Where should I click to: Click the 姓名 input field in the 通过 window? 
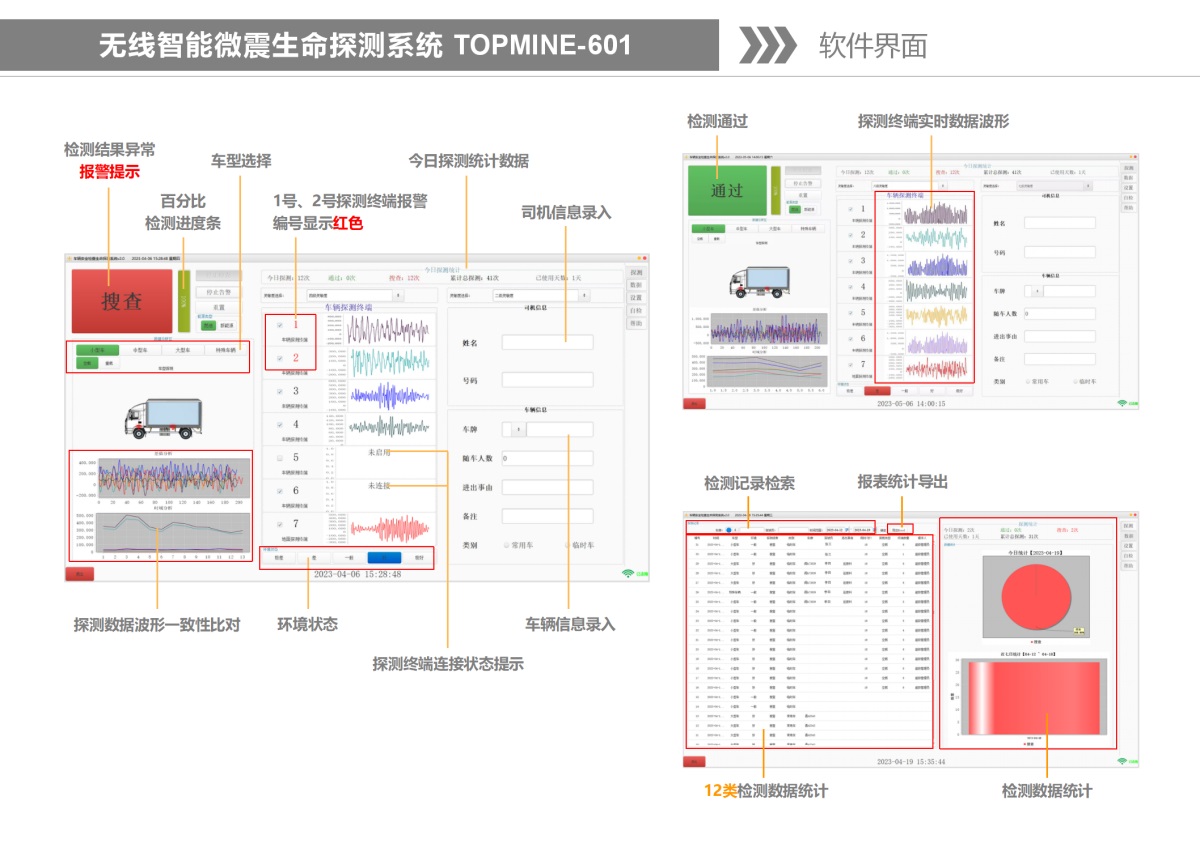pyautogui.click(x=1060, y=223)
